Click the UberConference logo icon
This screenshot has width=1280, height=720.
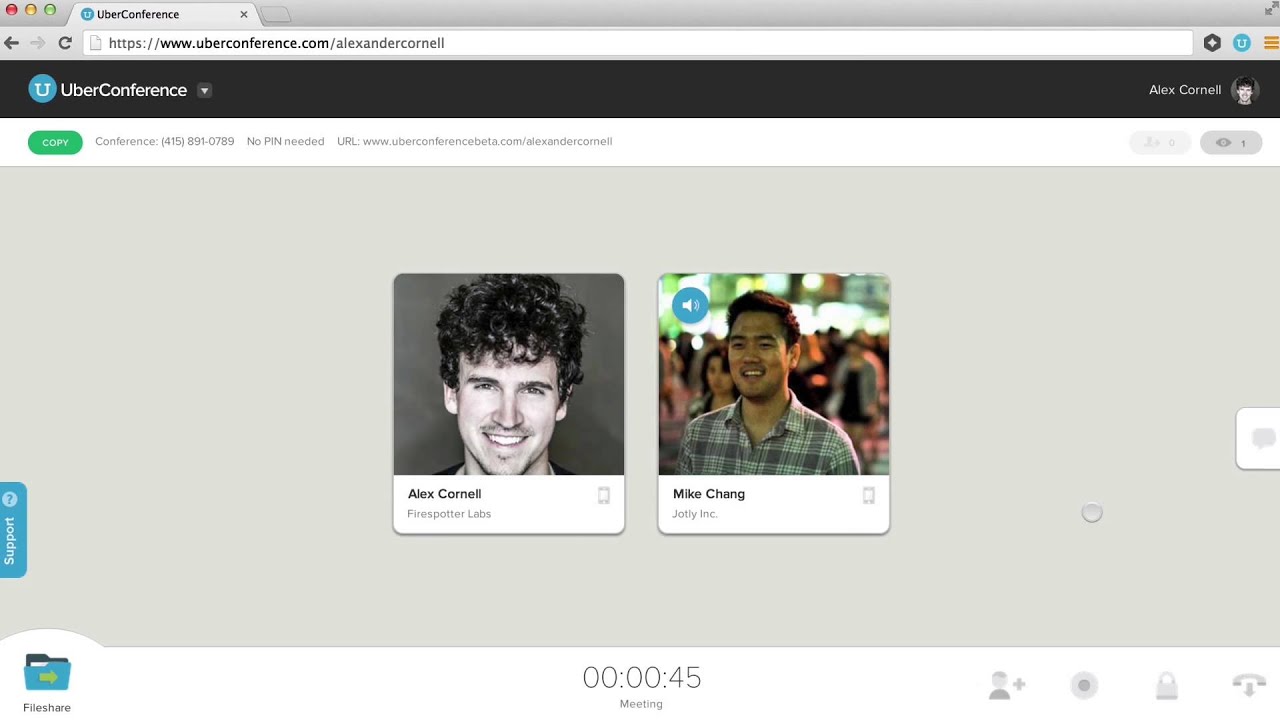[x=42, y=89]
